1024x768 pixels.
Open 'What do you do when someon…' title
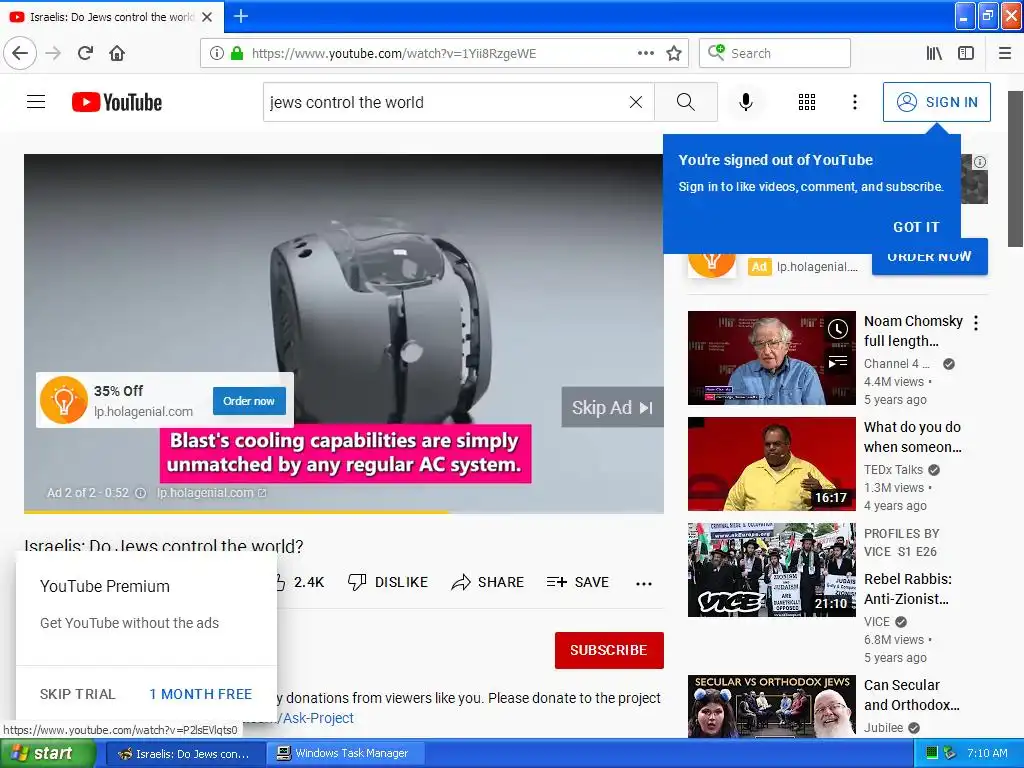point(912,437)
